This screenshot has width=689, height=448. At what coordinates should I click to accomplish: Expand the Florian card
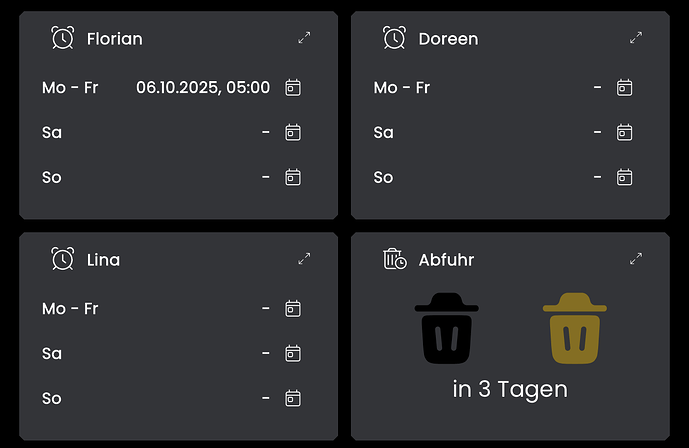click(x=304, y=38)
